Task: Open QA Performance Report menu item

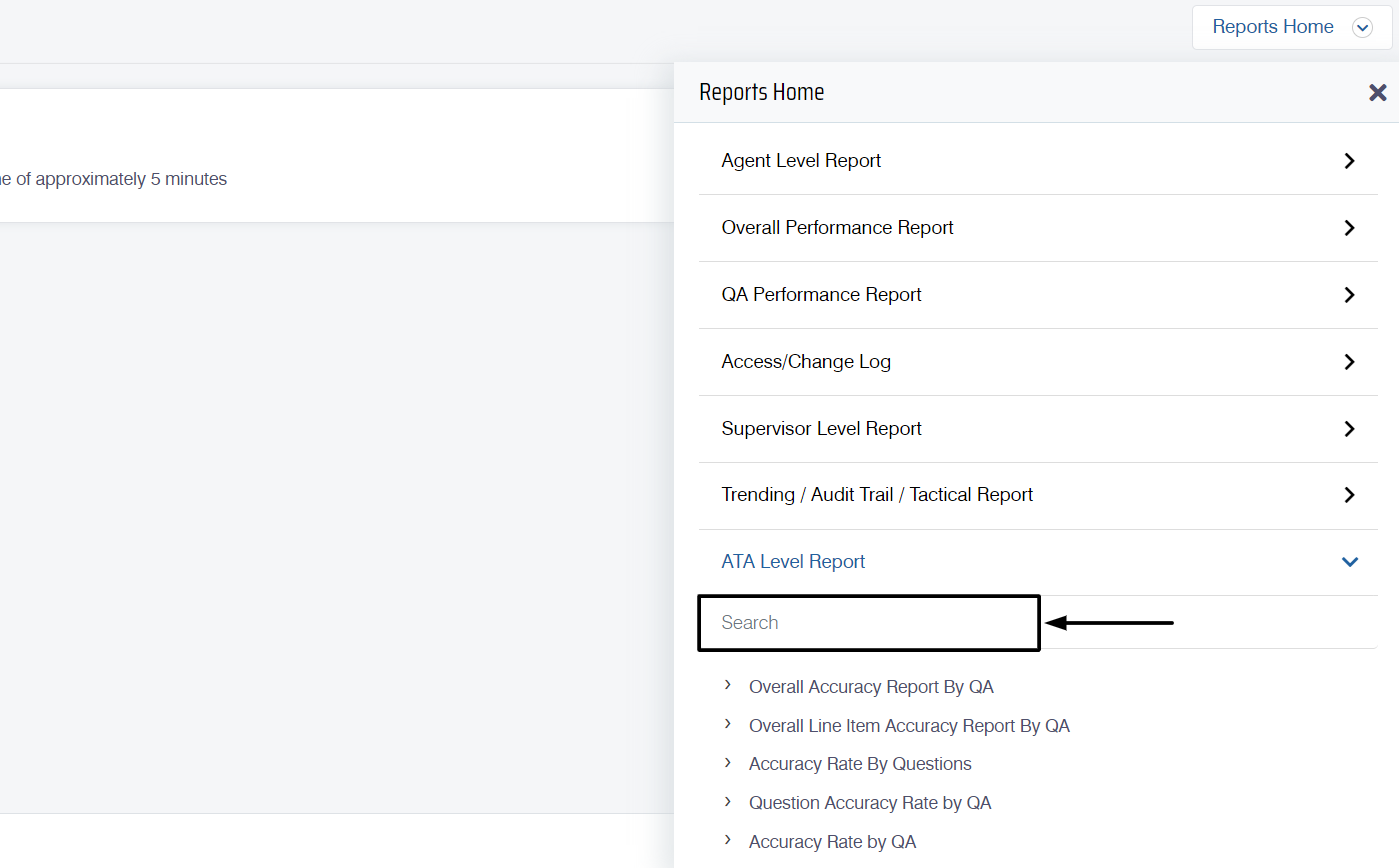Action: (x=1038, y=295)
